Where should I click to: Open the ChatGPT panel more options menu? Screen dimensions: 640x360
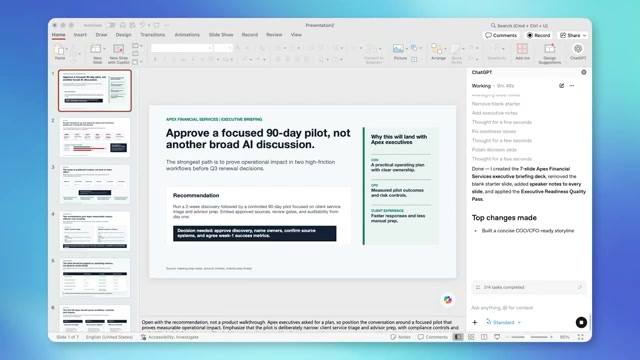coord(572,86)
